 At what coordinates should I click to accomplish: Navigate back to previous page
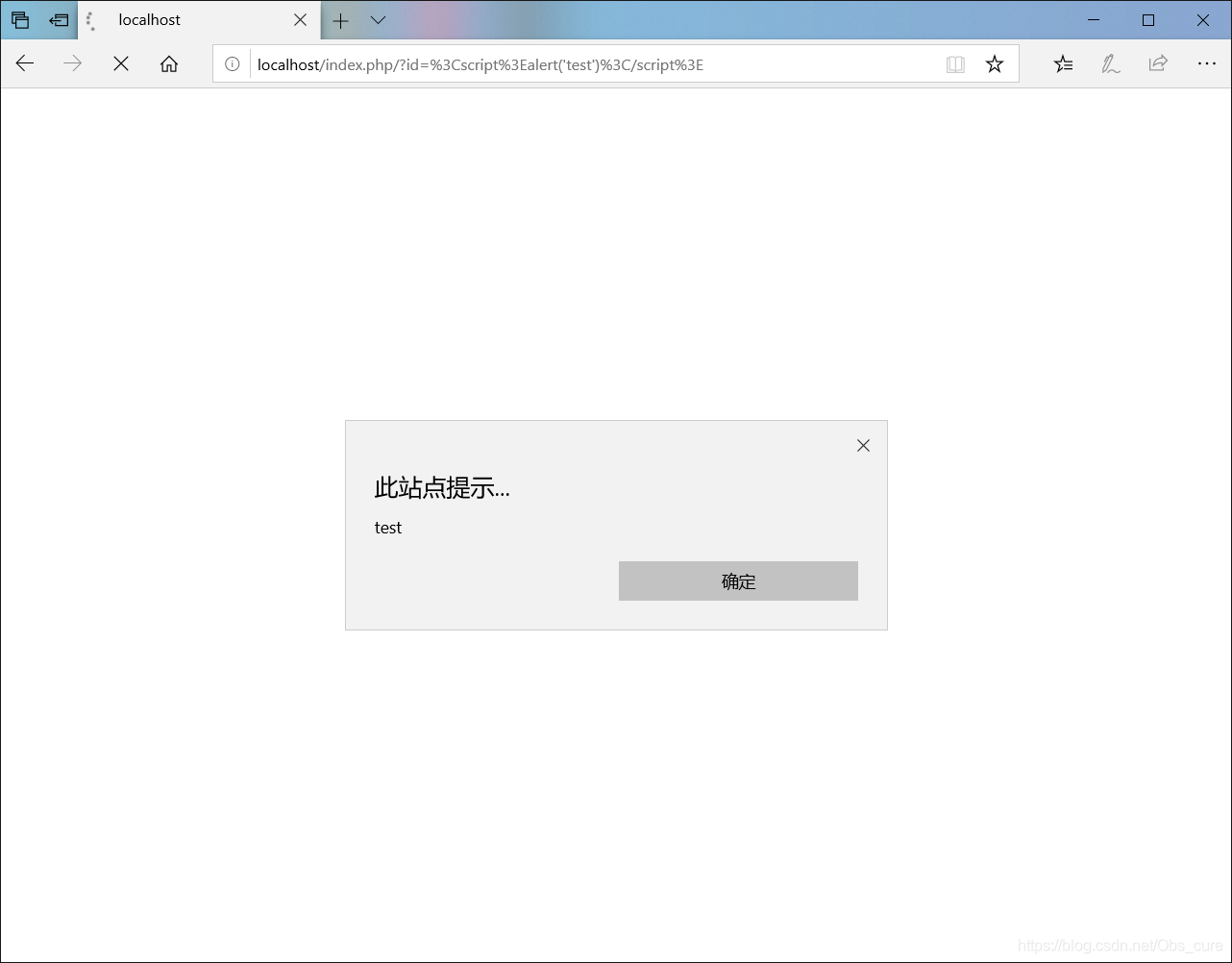pos(24,63)
